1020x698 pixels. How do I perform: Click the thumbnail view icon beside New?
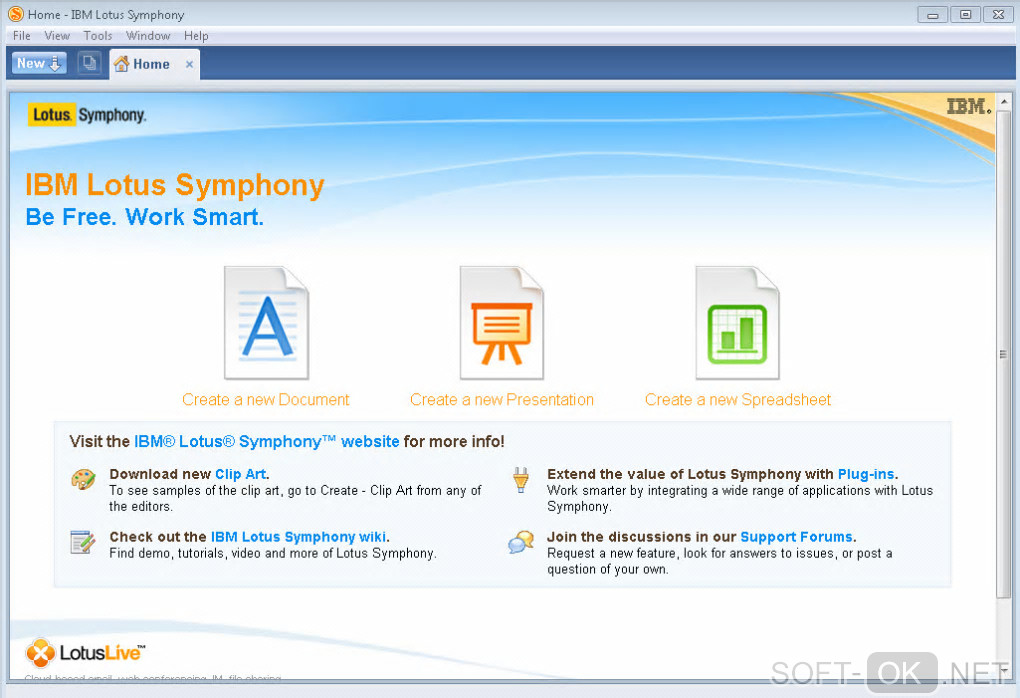click(89, 63)
